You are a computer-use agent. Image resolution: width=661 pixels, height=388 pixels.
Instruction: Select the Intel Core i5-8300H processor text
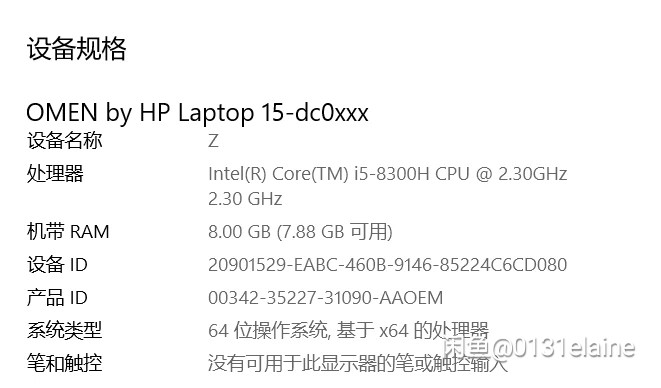pyautogui.click(x=387, y=174)
